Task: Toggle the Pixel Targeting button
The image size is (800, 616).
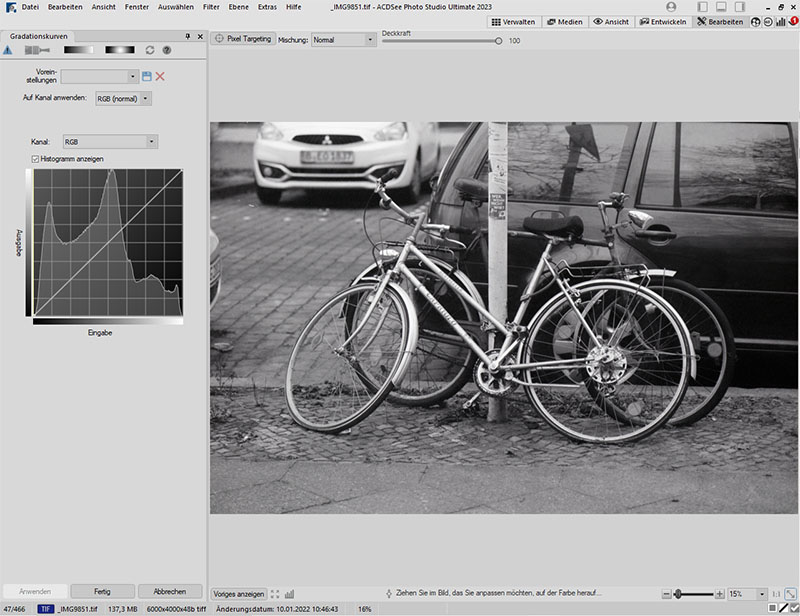Action: tap(242, 40)
